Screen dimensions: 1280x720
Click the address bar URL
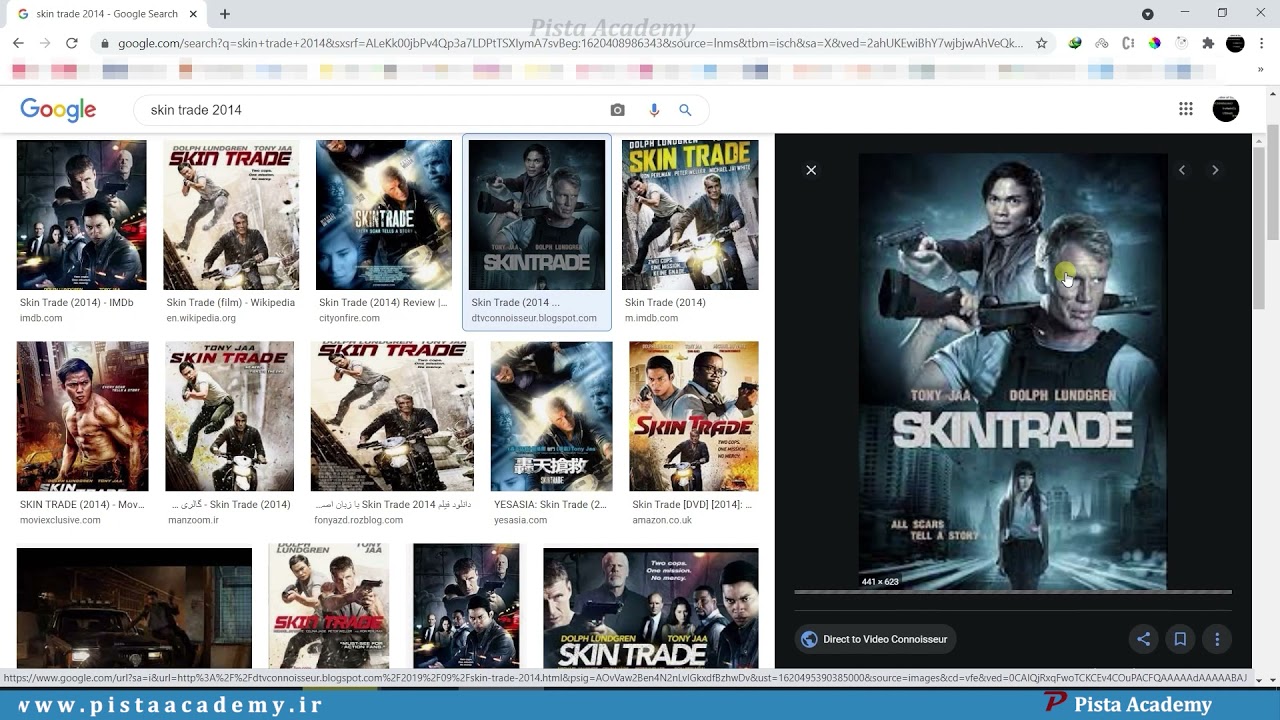point(570,43)
